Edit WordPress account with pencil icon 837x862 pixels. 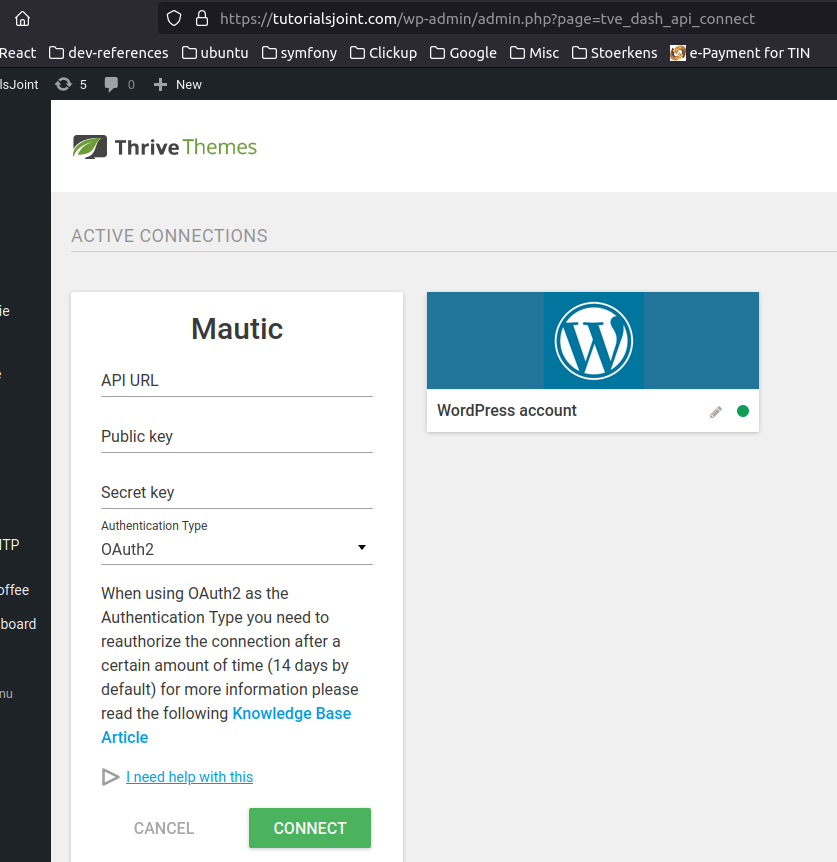coord(716,412)
